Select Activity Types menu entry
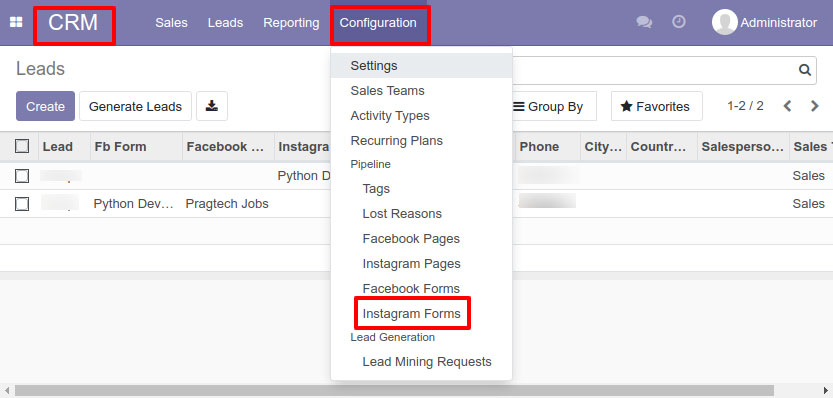 (421, 116)
